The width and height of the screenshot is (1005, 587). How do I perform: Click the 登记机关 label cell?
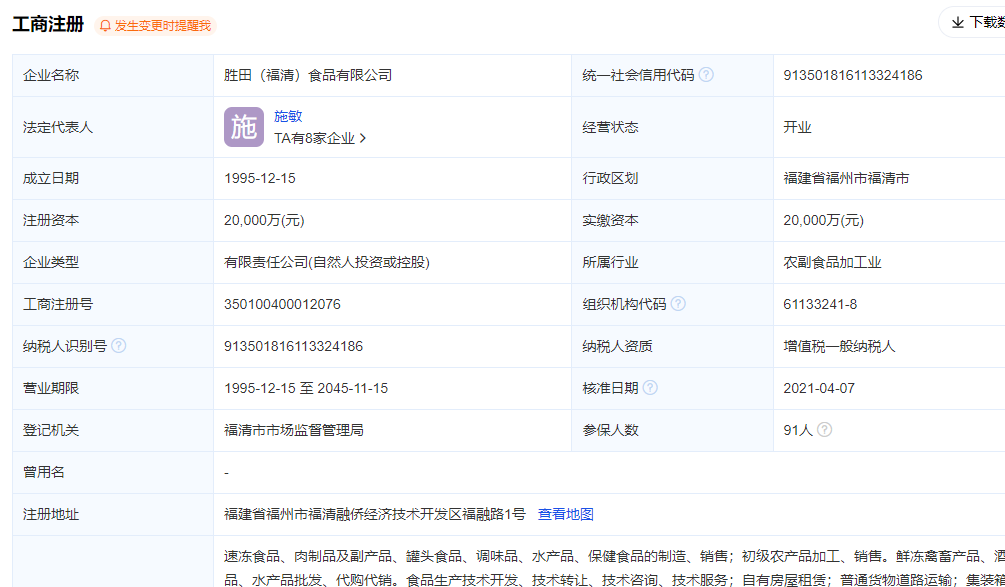[113, 430]
